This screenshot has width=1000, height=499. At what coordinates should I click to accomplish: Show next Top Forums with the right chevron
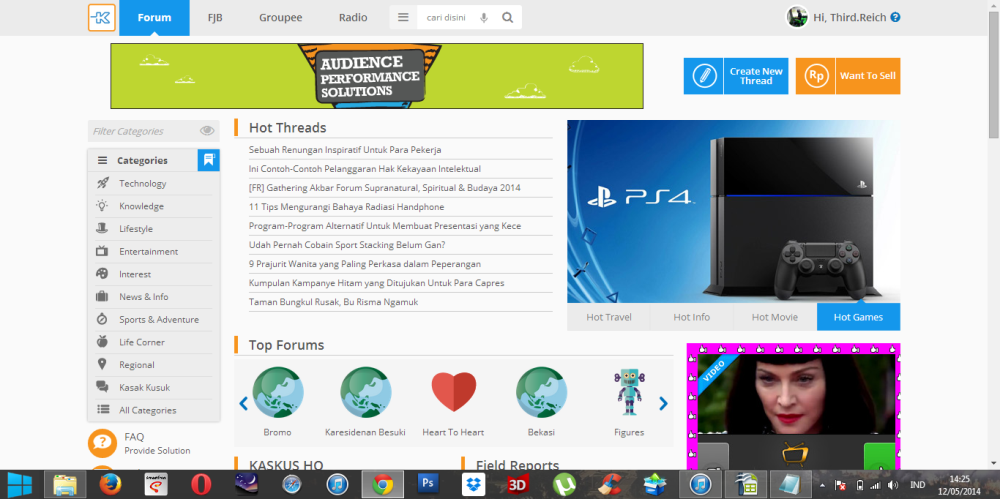point(663,403)
